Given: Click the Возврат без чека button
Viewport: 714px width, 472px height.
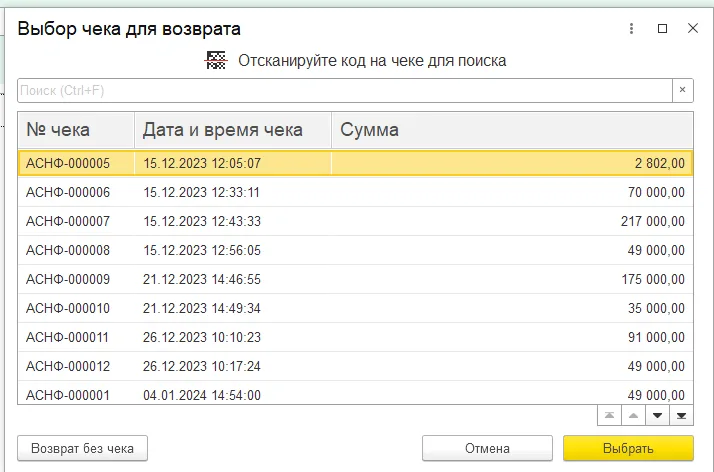Looking at the screenshot, I should pos(82,448).
